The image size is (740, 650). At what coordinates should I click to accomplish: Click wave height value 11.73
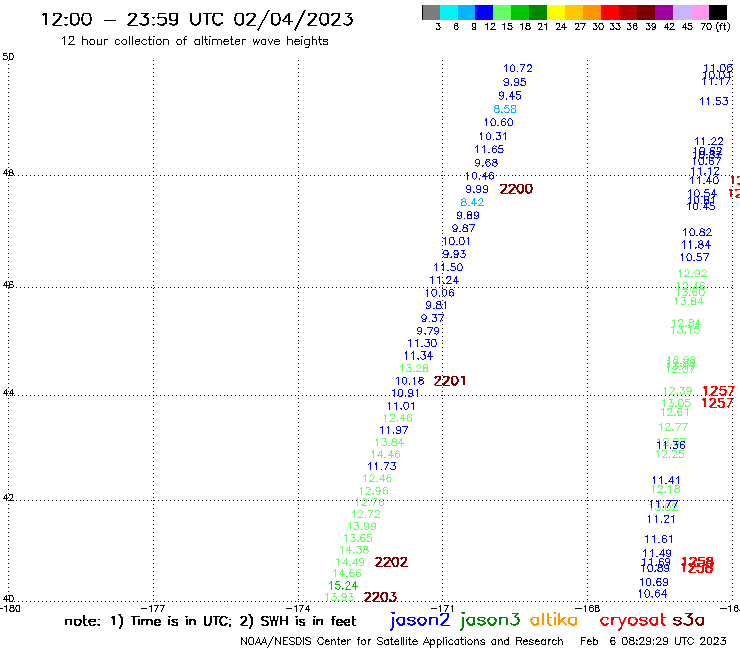click(382, 466)
